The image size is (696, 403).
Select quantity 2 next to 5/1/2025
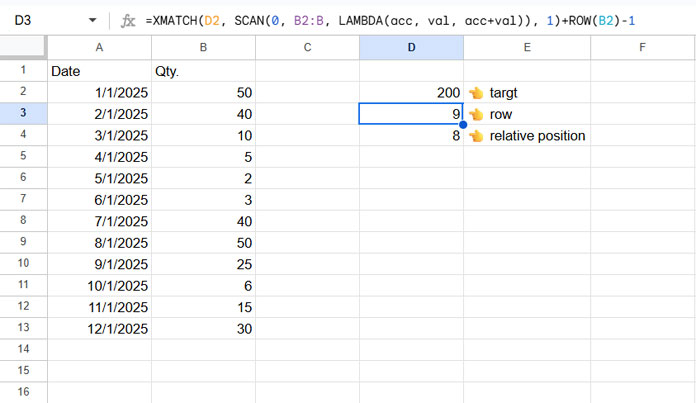coord(203,178)
